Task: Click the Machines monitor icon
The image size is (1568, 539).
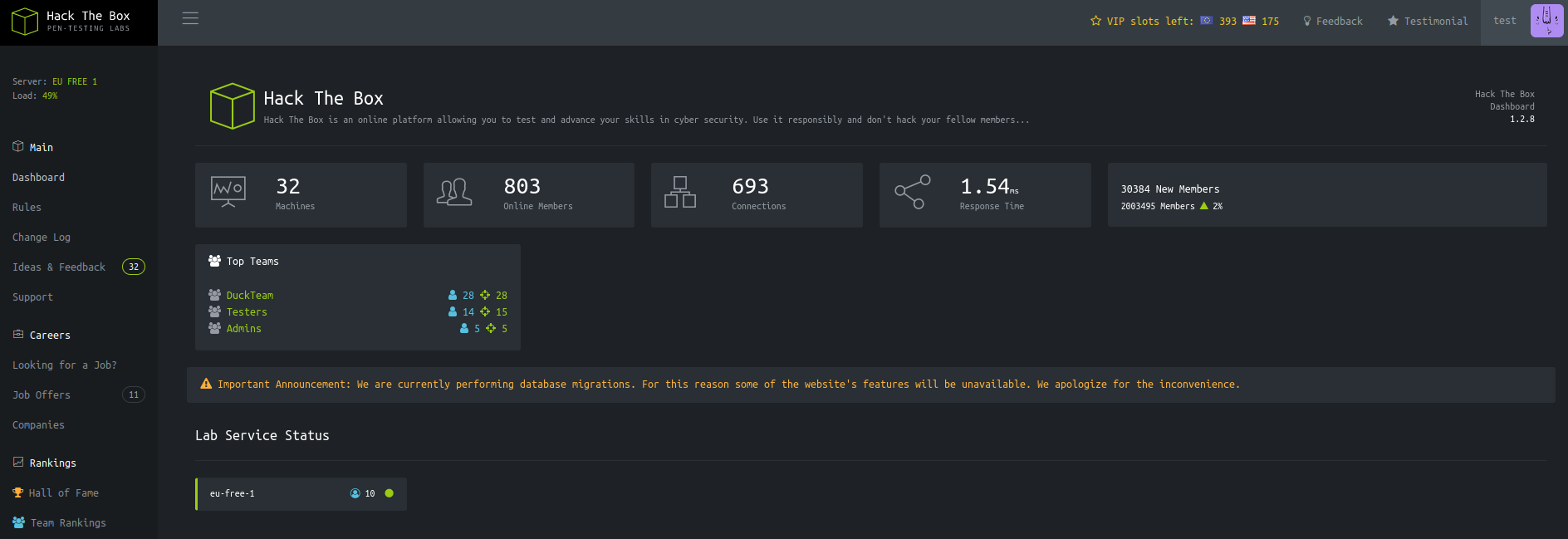Action: (x=228, y=192)
